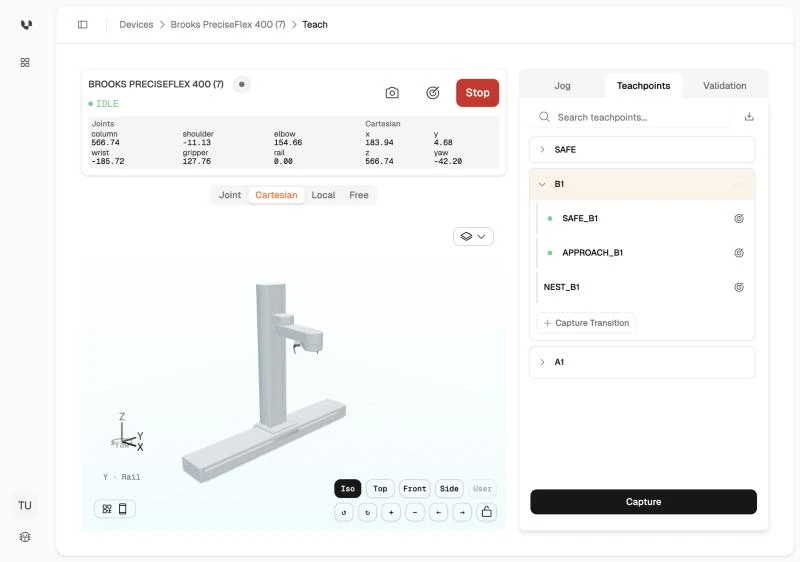Click the Search teachpoints field

(633, 117)
